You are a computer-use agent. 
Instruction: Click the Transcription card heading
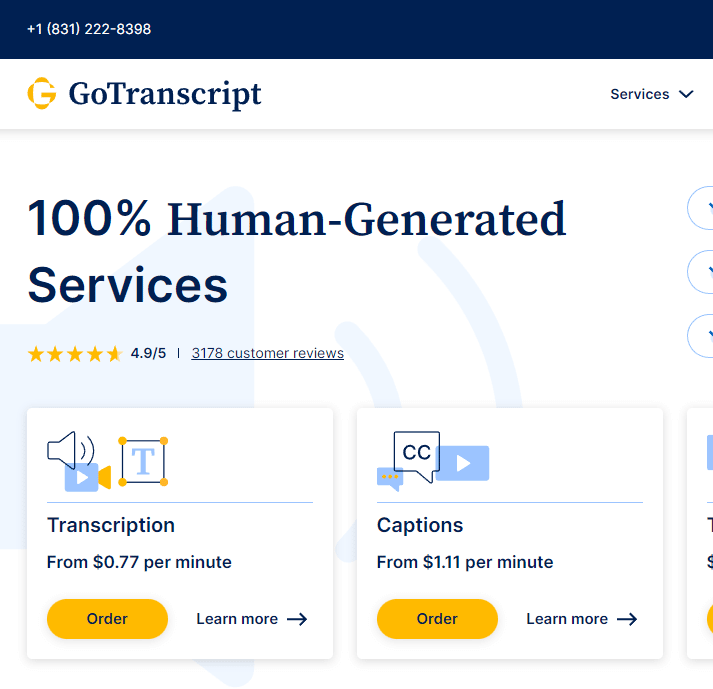(111, 525)
